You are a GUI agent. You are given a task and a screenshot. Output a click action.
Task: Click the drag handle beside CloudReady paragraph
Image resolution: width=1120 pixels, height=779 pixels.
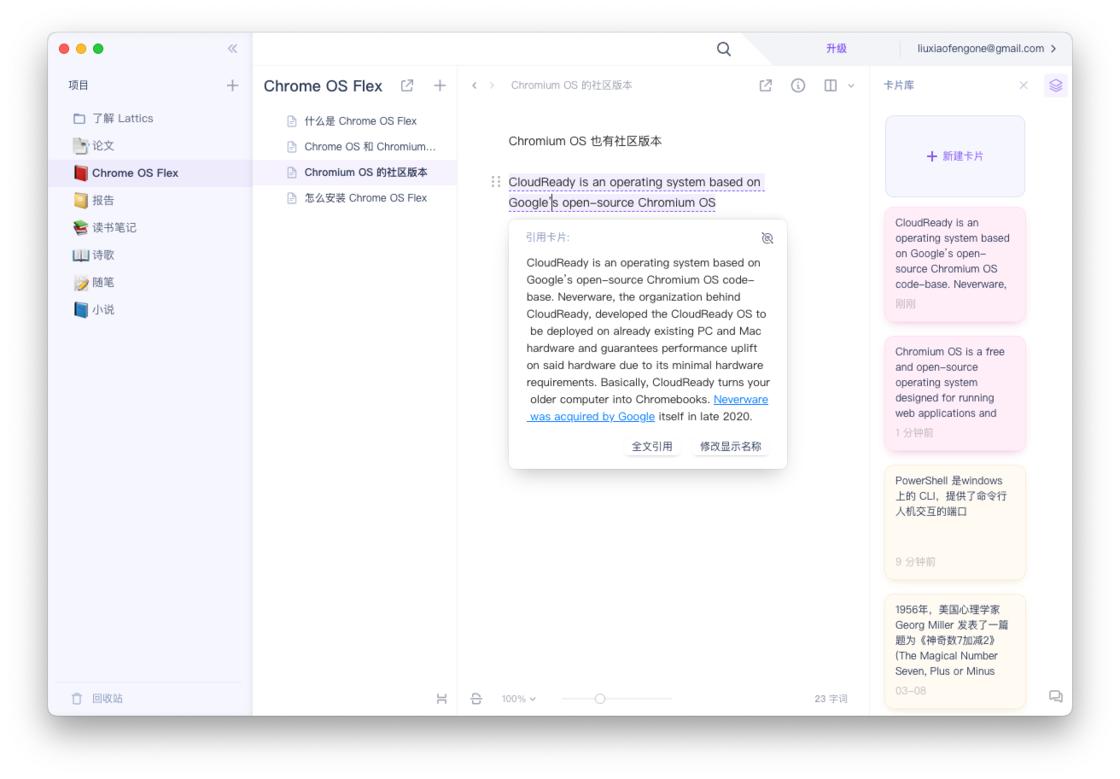(x=495, y=182)
